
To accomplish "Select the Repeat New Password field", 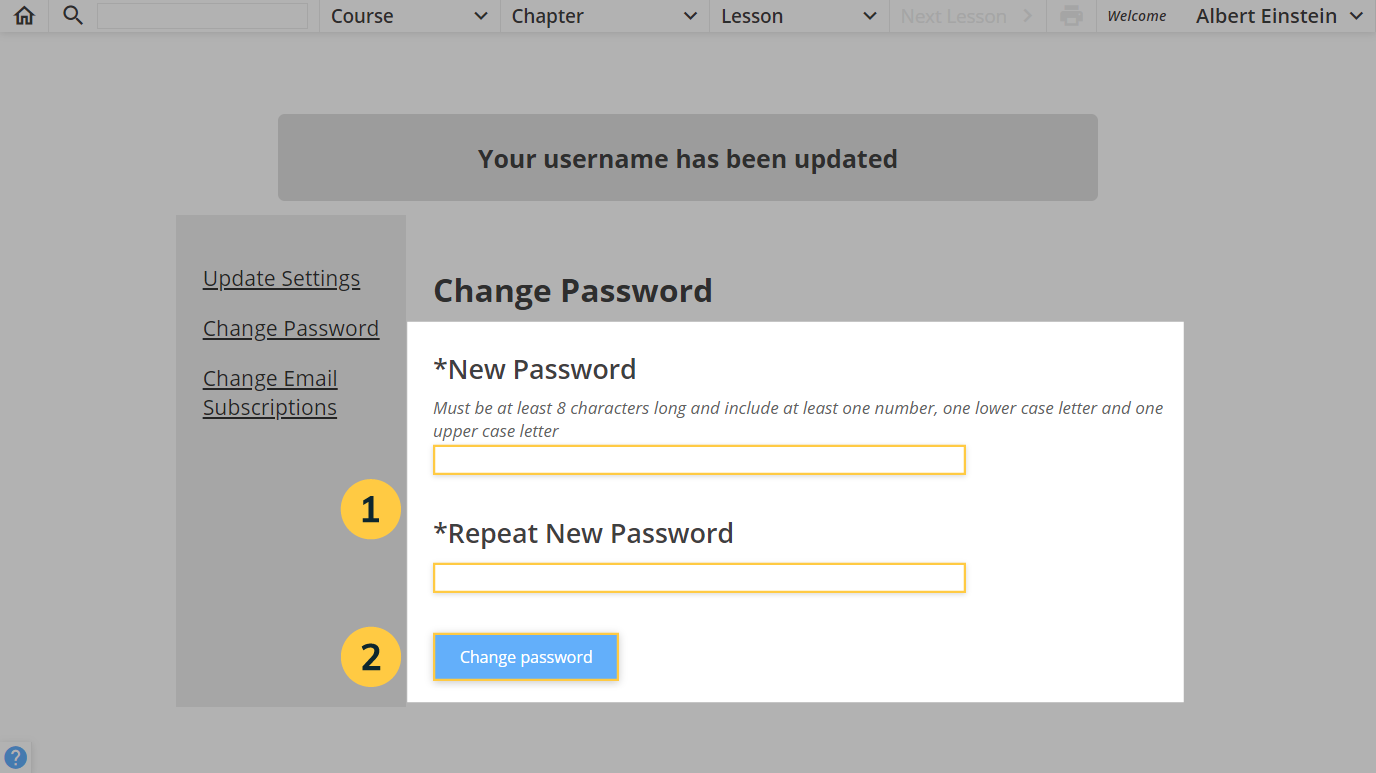I will pyautogui.click(x=698, y=577).
